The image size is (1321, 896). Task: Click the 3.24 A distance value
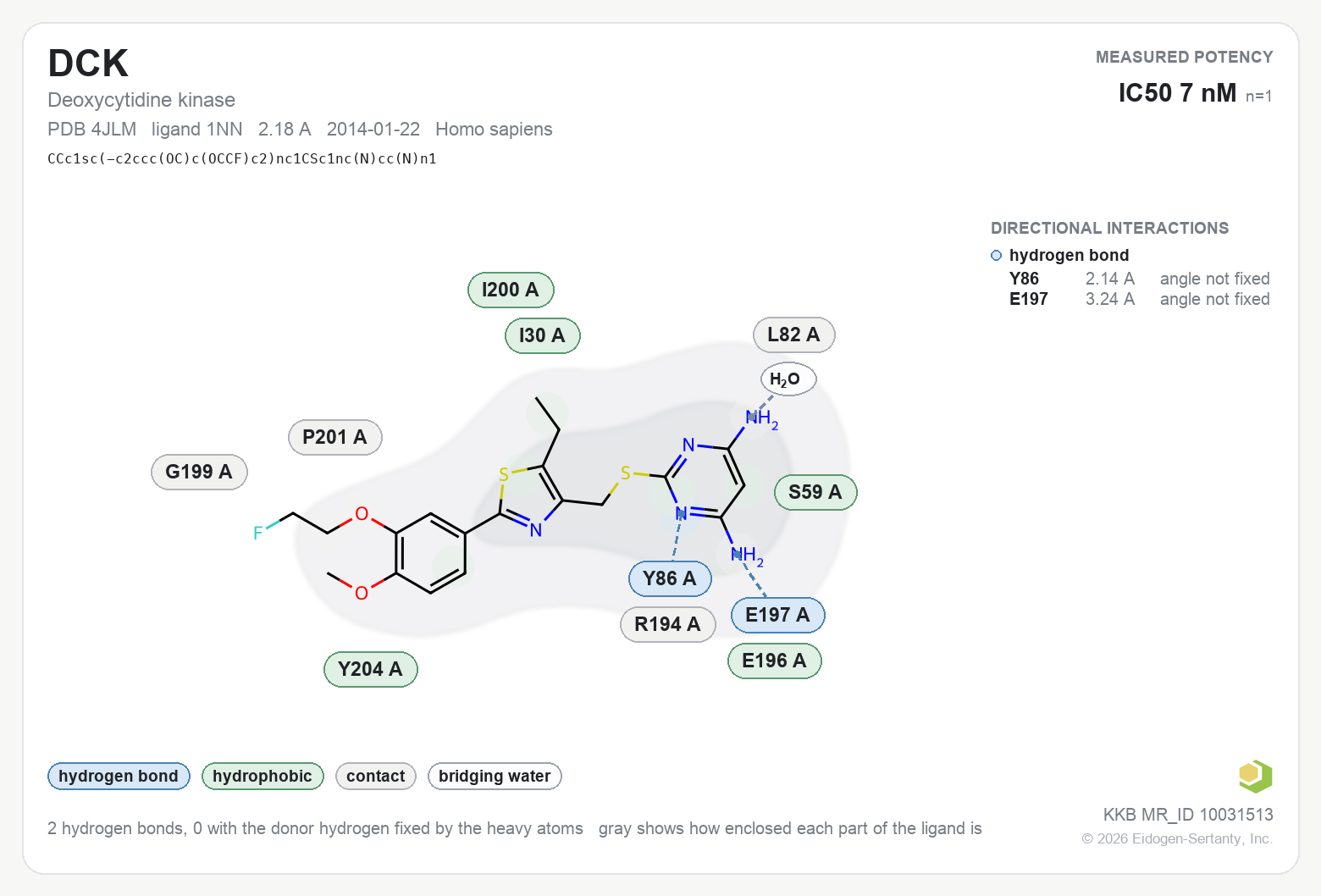click(1110, 299)
